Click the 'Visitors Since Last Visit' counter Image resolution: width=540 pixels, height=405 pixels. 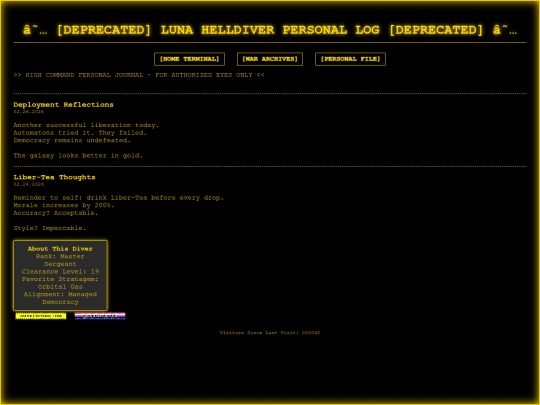pyautogui.click(x=270, y=333)
